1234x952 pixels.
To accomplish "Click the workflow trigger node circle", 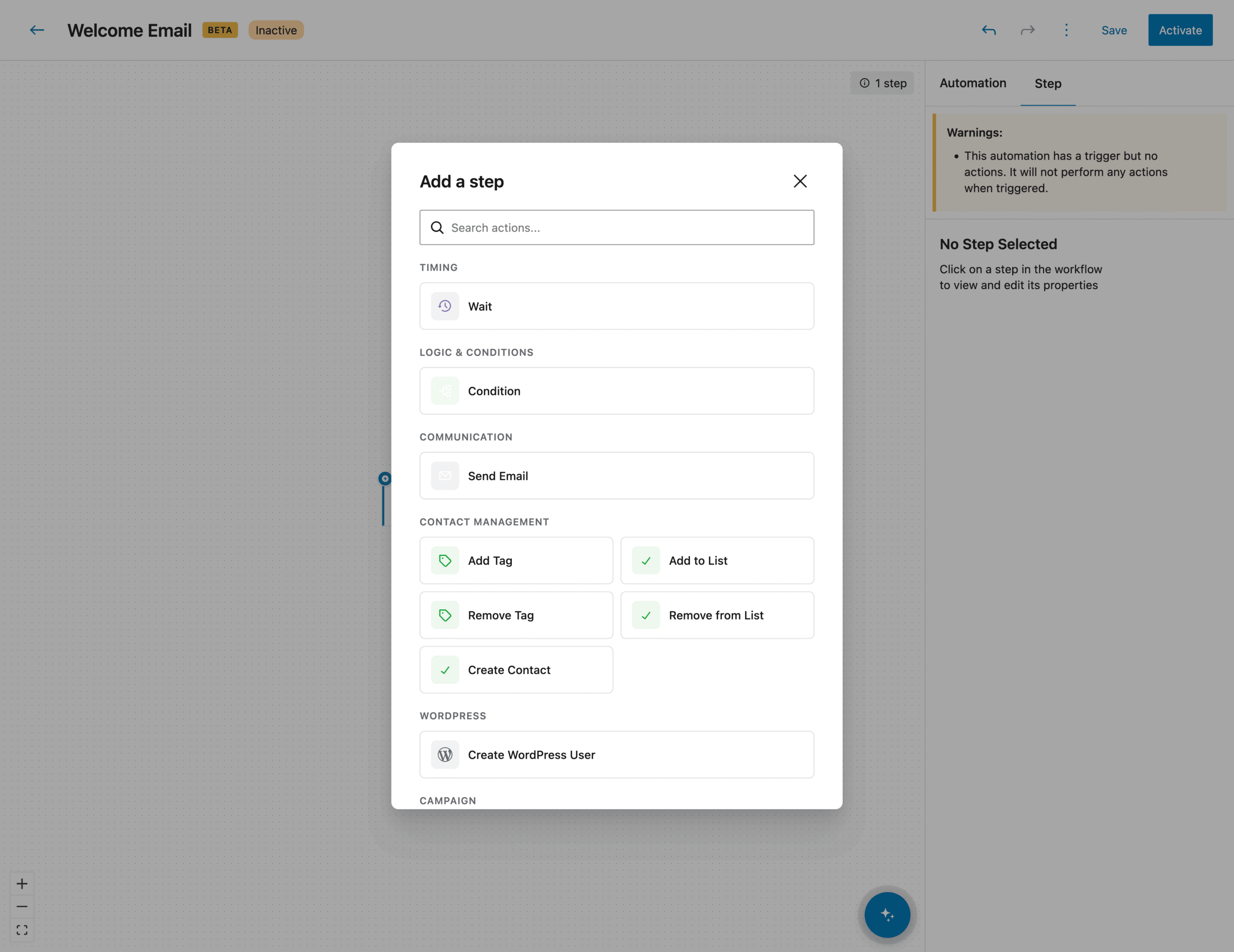I will point(385,479).
